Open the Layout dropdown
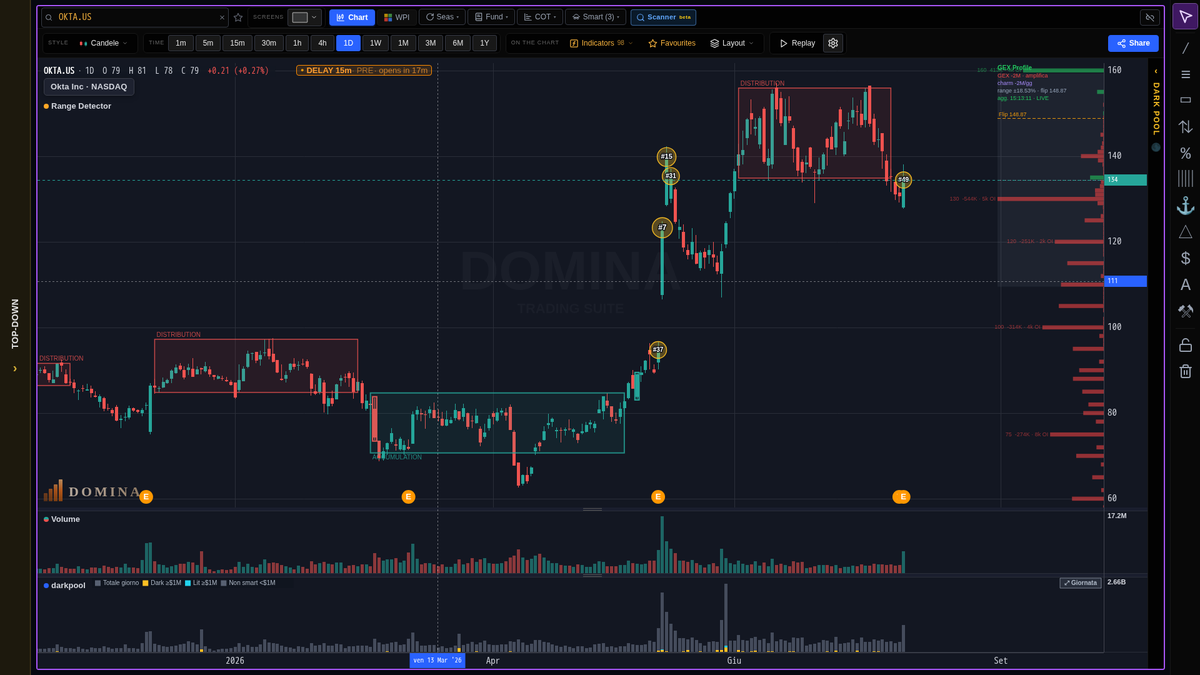 pyautogui.click(x=733, y=43)
